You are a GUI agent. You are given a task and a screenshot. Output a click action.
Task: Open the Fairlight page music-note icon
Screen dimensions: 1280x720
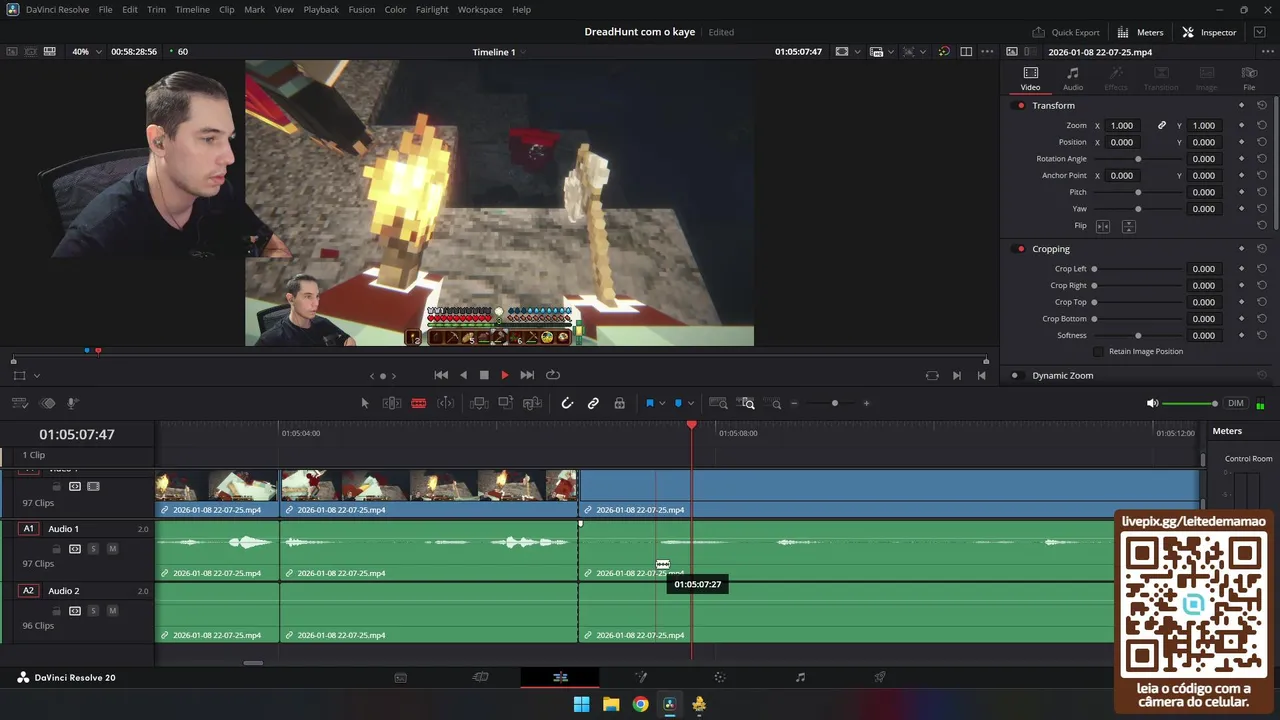800,677
